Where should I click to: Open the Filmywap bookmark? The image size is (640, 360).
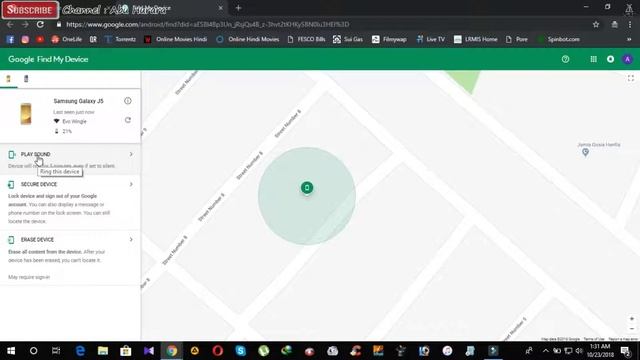pos(389,39)
